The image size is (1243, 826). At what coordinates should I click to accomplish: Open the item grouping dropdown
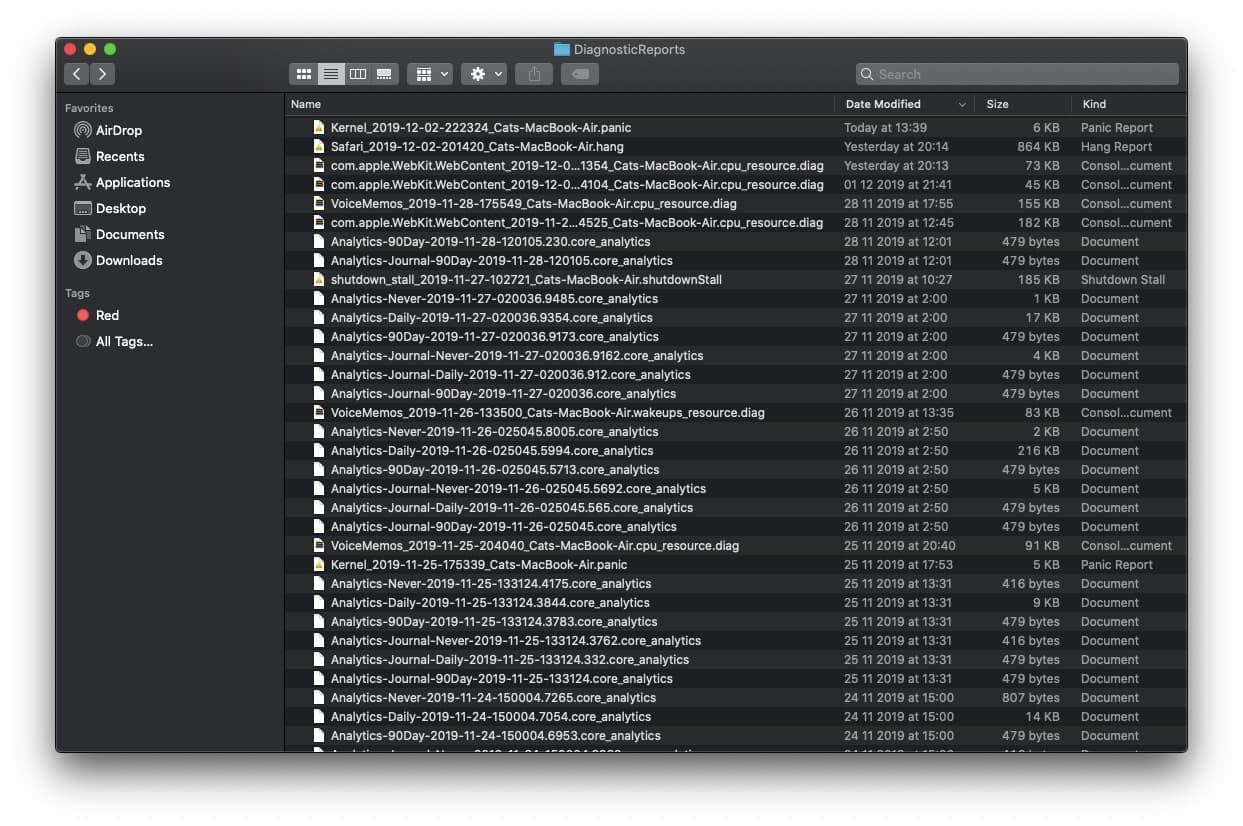tap(429, 73)
